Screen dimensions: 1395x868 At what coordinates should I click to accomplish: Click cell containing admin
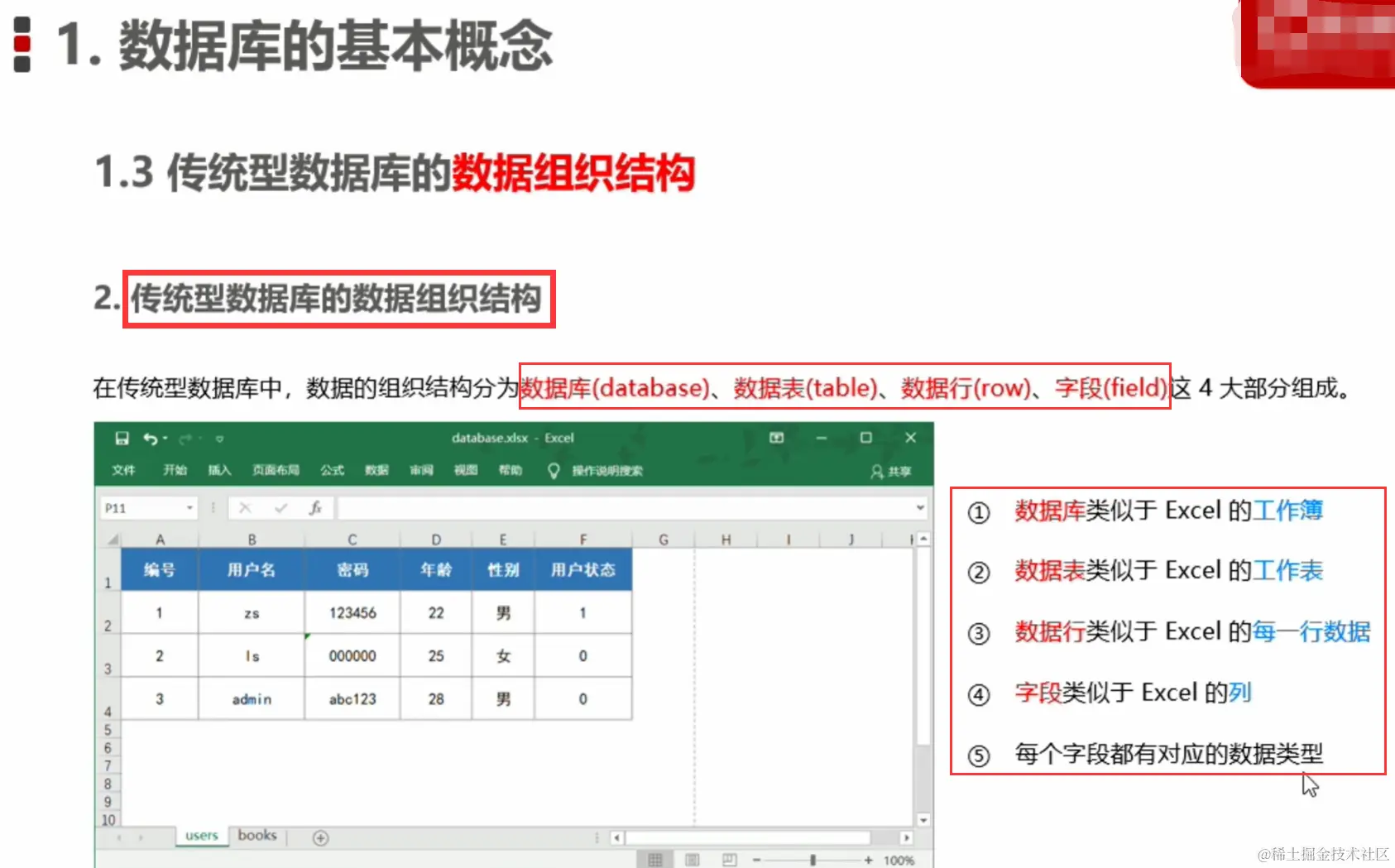[x=252, y=699]
